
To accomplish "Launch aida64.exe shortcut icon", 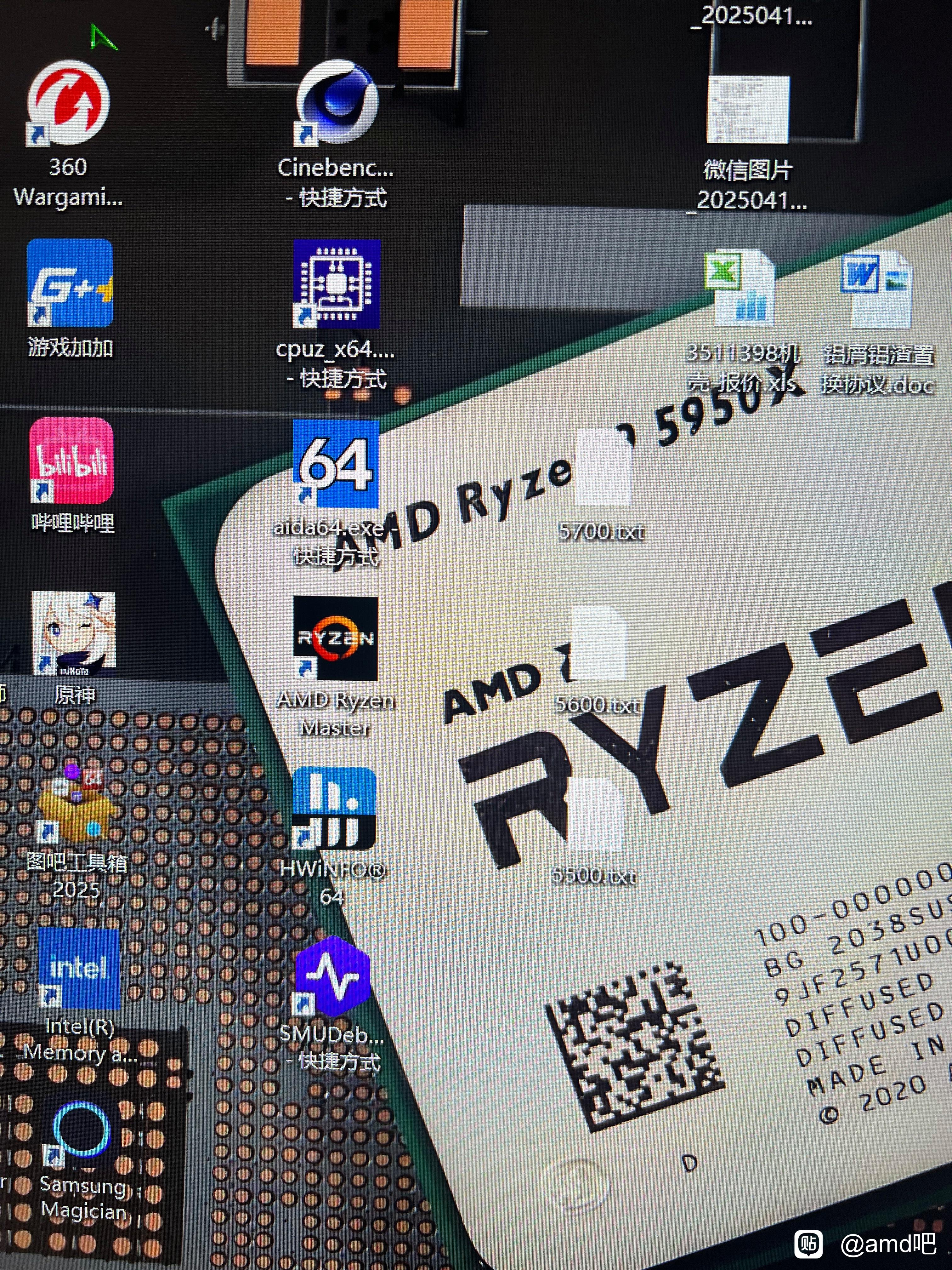I will pyautogui.click(x=336, y=464).
